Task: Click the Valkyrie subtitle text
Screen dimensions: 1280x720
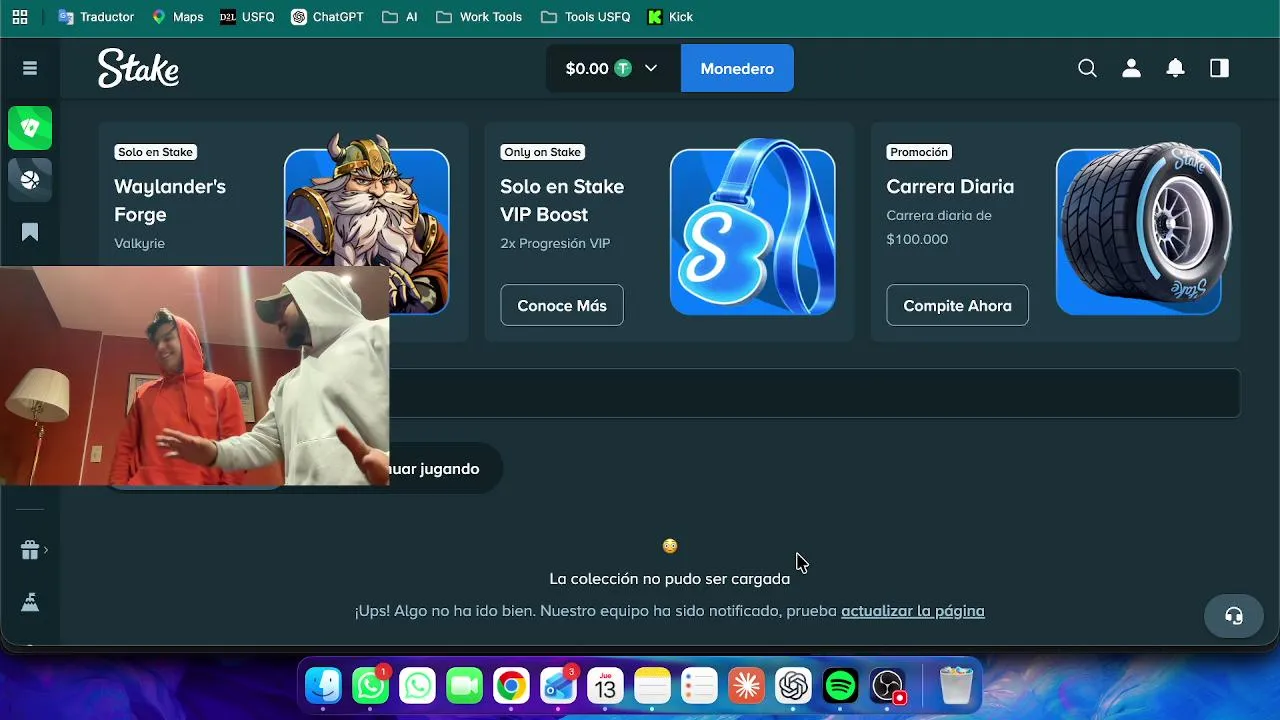Action: coord(139,243)
